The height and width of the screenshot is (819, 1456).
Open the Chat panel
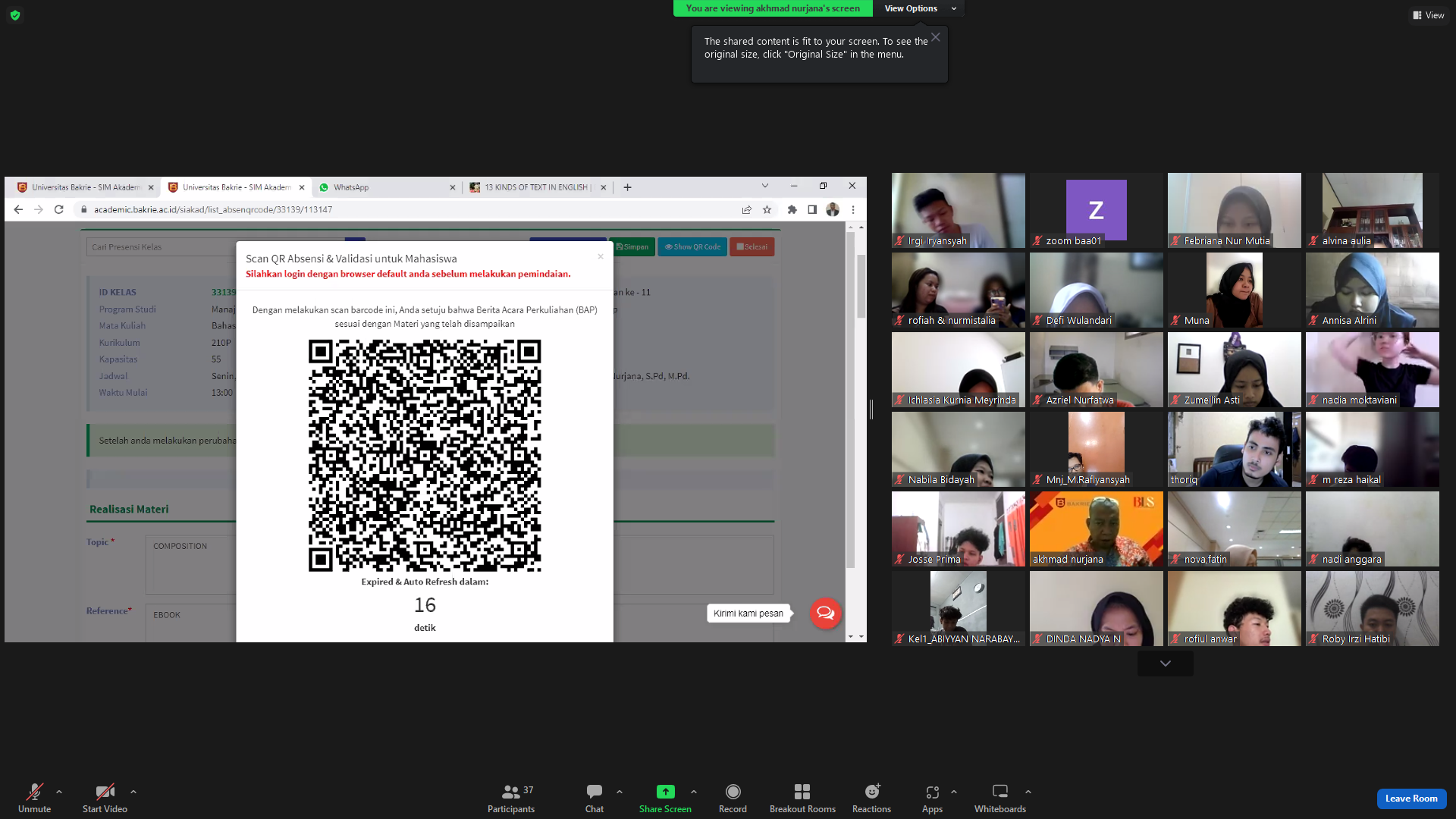pos(595,798)
